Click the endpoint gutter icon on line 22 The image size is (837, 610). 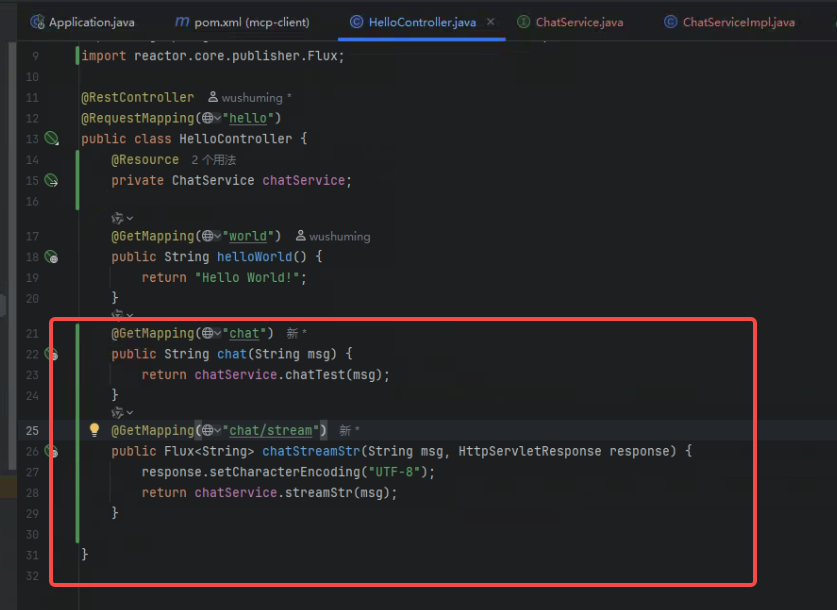click(51, 353)
